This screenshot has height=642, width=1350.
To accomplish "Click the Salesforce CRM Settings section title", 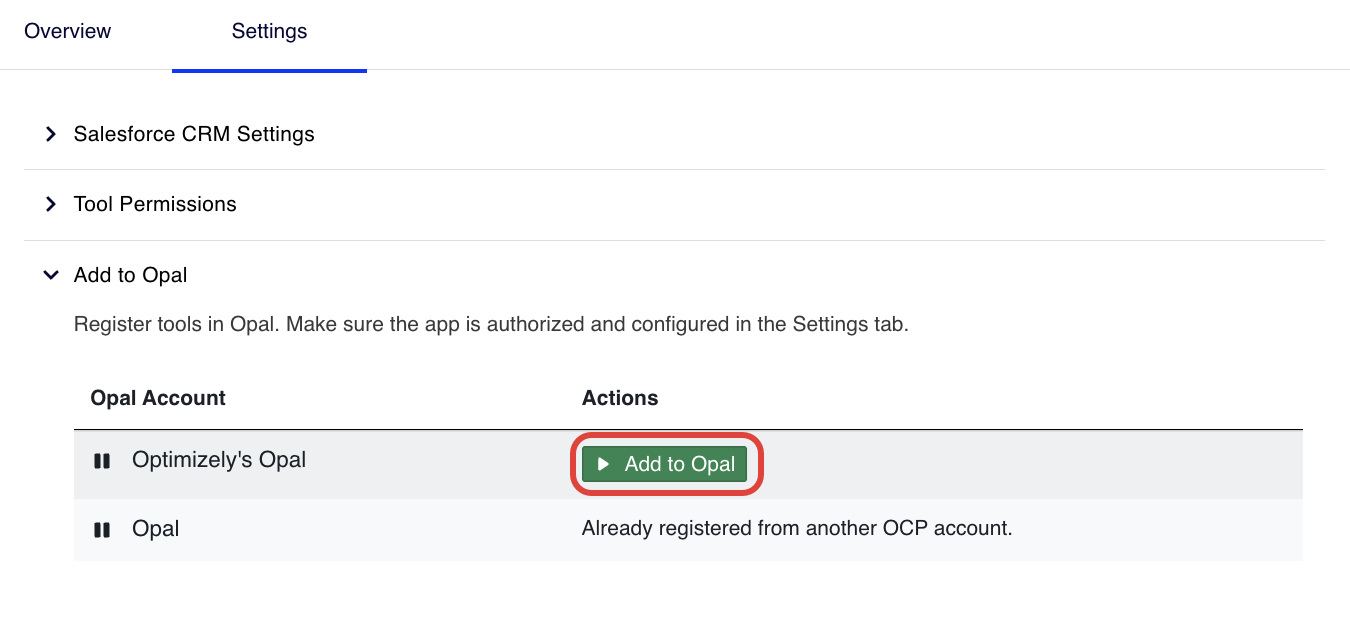I will click(x=194, y=134).
